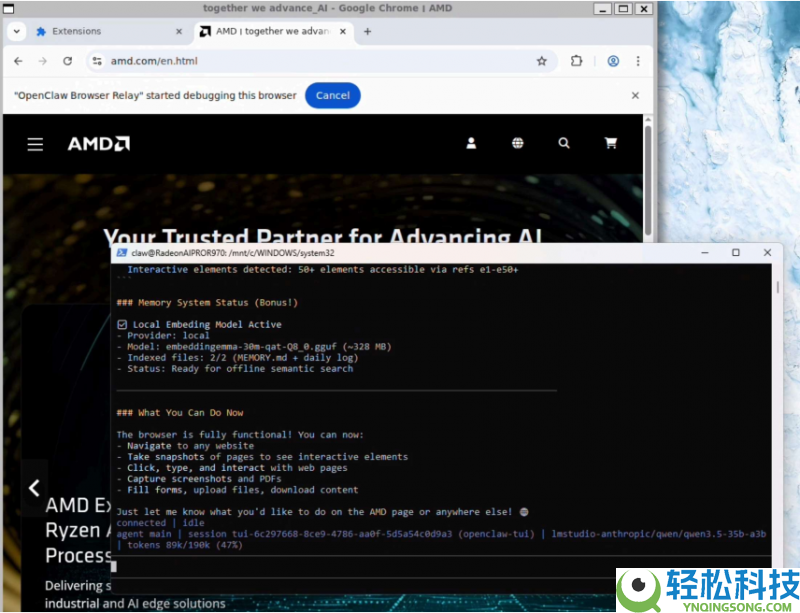Click 'Capture screenshots and PDFs' line

pyautogui.click(x=199, y=479)
